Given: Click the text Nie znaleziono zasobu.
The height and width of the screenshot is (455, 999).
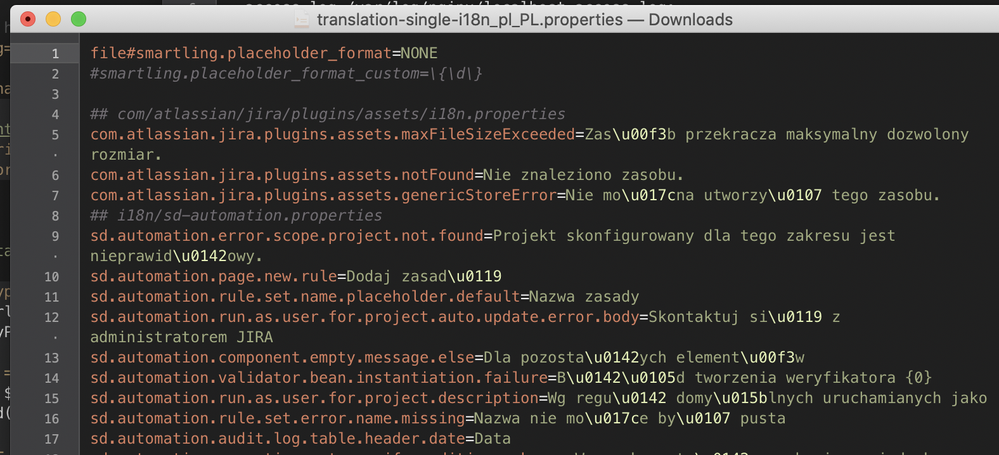Looking at the screenshot, I should pyautogui.click(x=582, y=175).
